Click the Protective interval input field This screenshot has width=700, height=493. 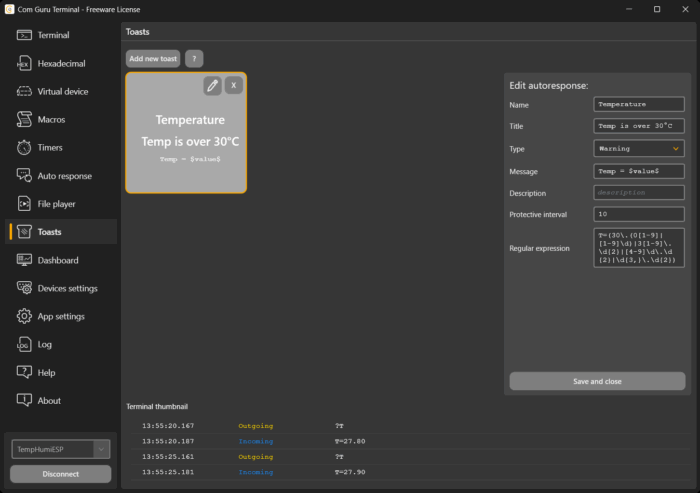coord(639,214)
